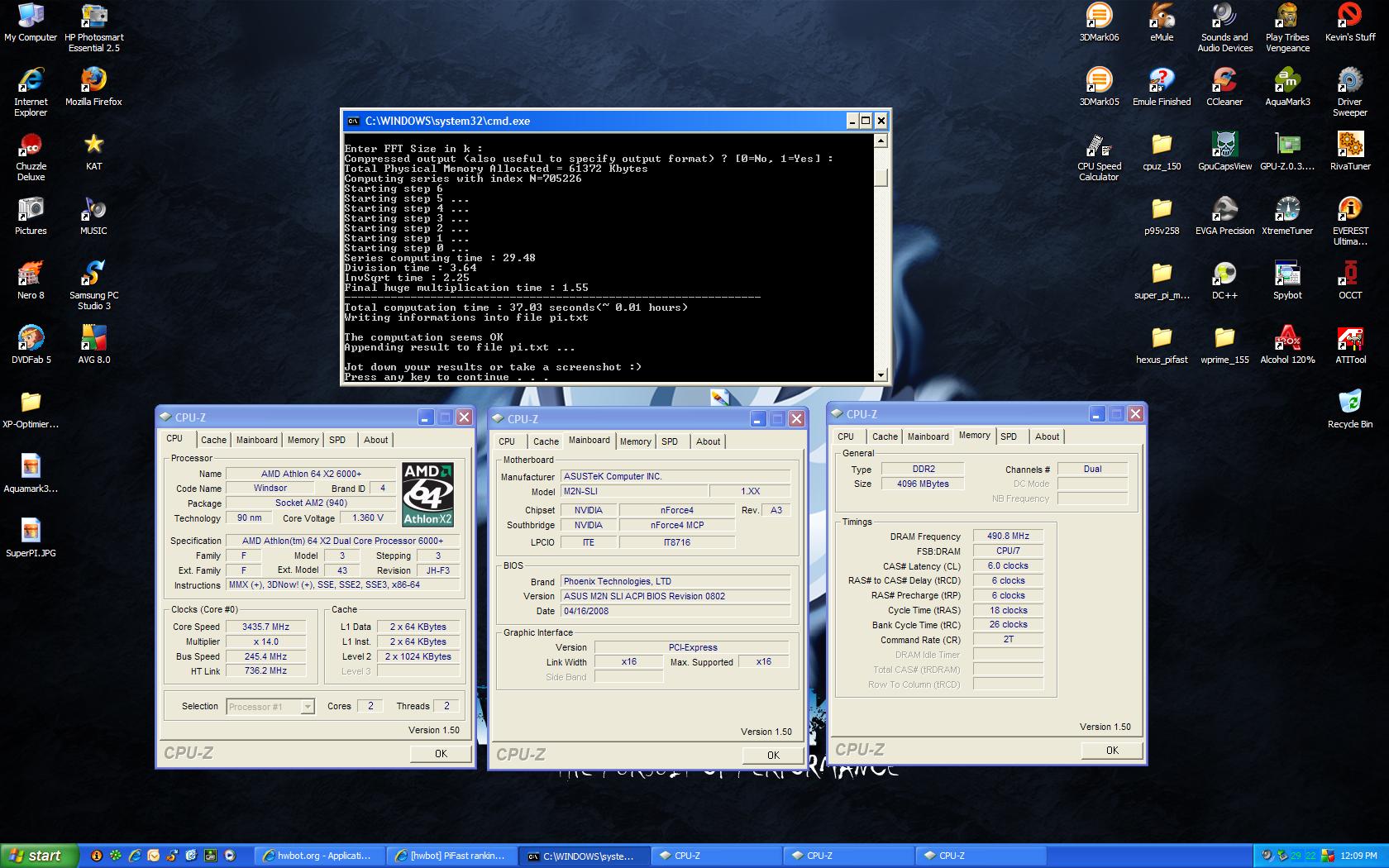Open the 3DMark06 desktop shortcut
Image resolution: width=1389 pixels, height=868 pixels.
point(1099,22)
